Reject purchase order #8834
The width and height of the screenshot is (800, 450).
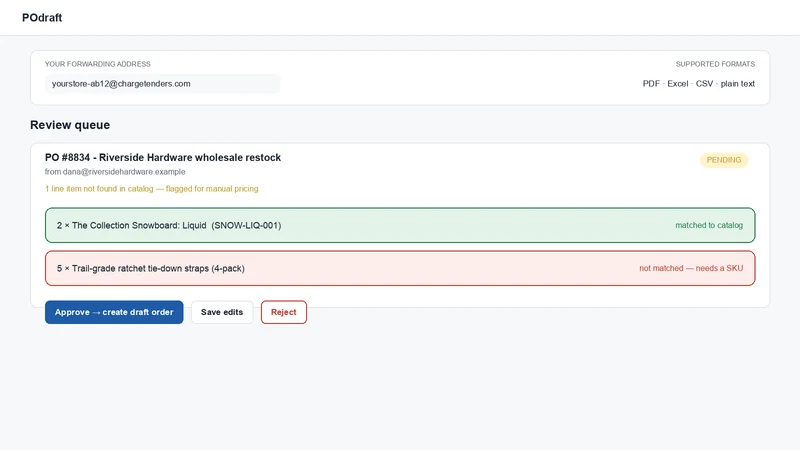(284, 312)
